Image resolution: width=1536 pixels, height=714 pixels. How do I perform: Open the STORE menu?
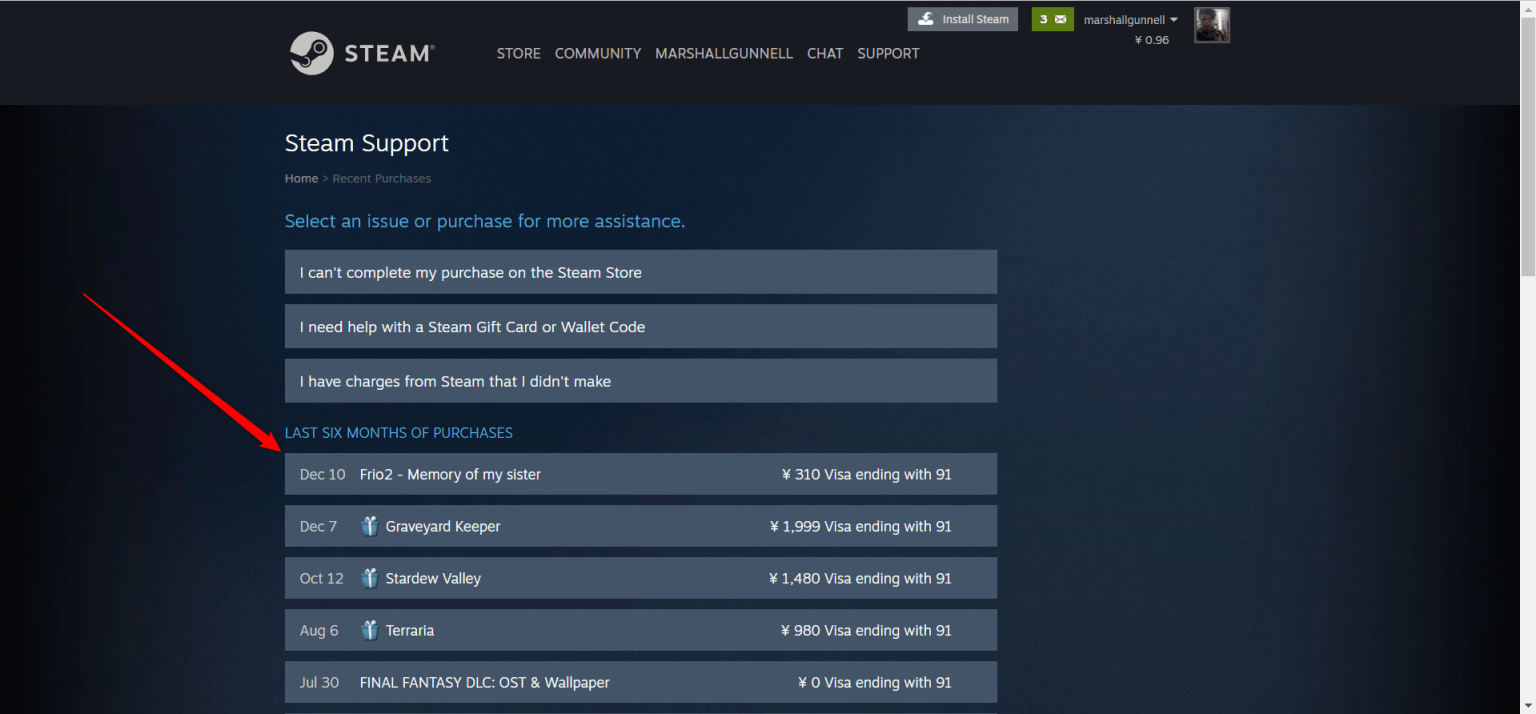(518, 54)
